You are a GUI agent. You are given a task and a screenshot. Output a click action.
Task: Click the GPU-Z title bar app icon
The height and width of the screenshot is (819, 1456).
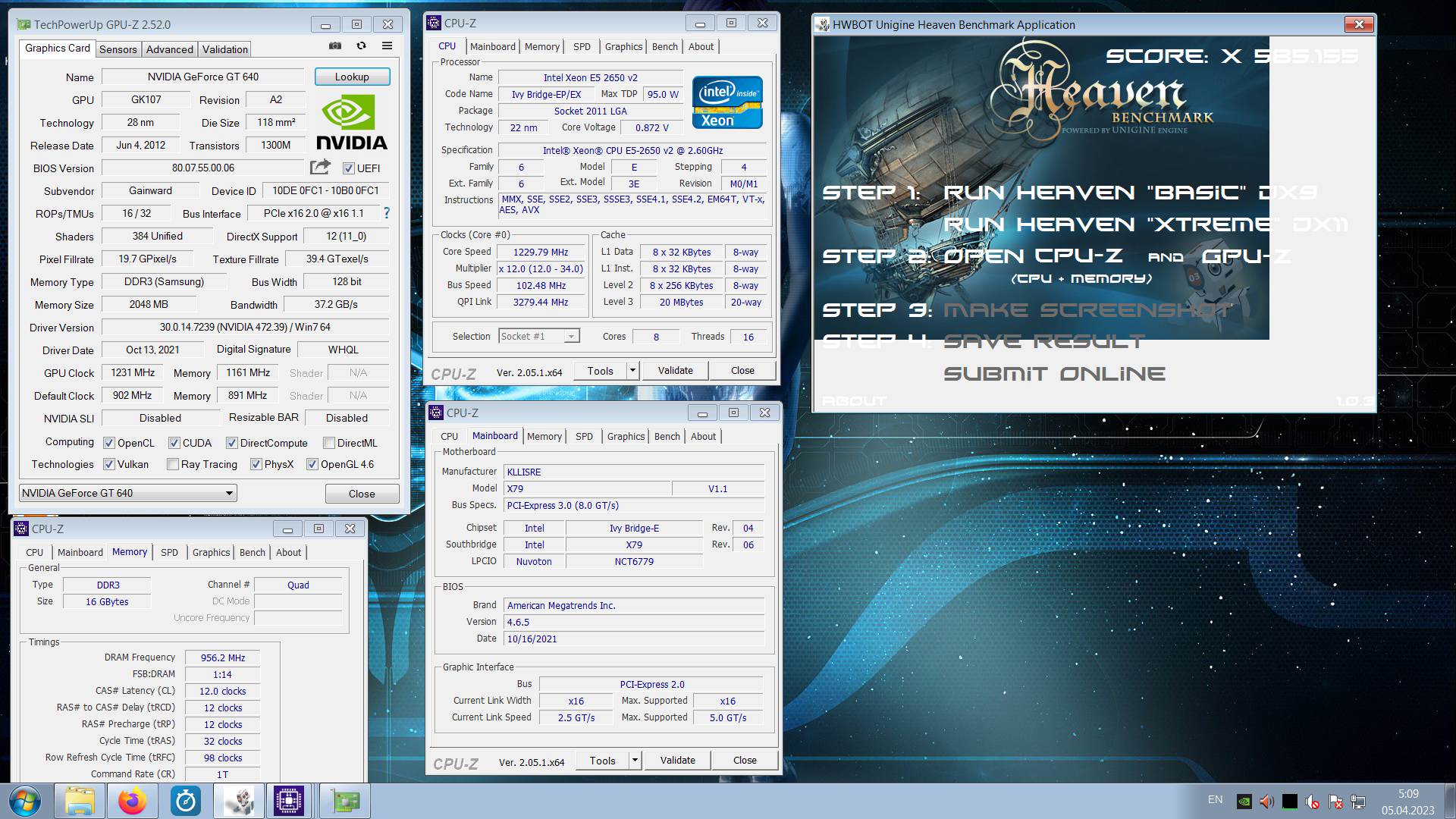[x=24, y=24]
